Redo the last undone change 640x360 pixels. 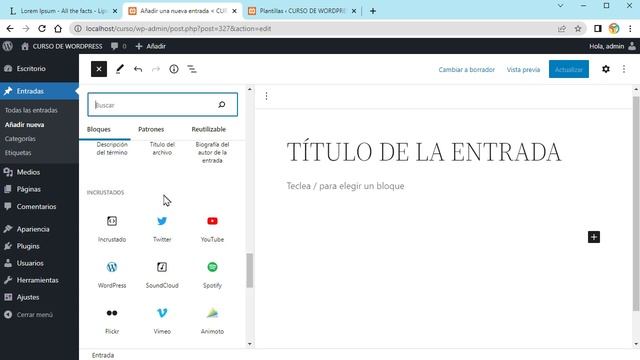click(x=156, y=69)
